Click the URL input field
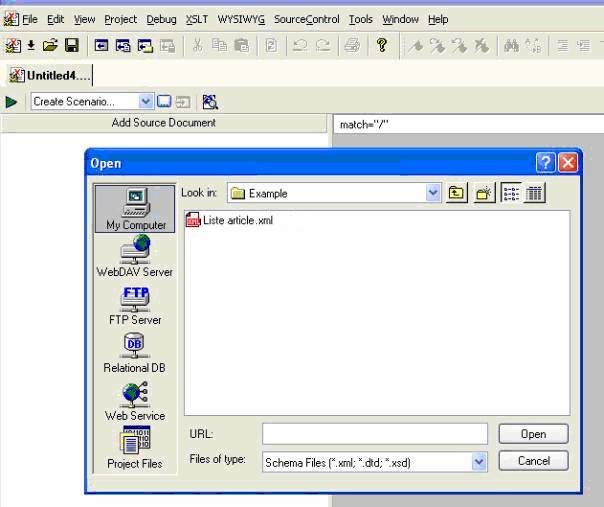This screenshot has height=507, width=604. point(375,434)
